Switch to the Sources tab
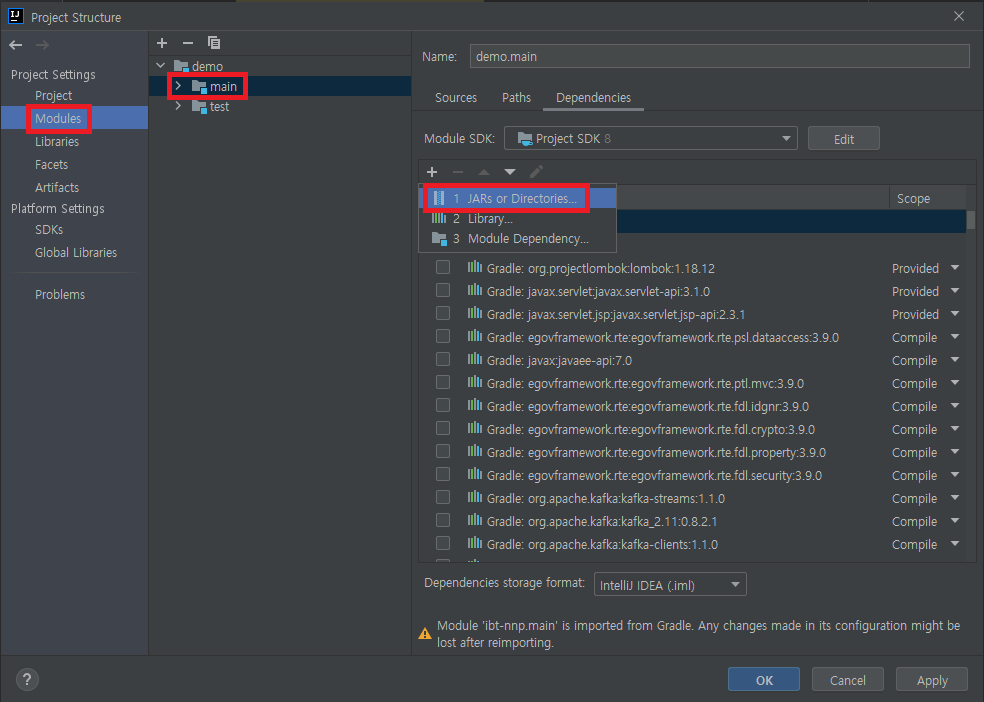Screen dimensions: 984x702 point(456,97)
